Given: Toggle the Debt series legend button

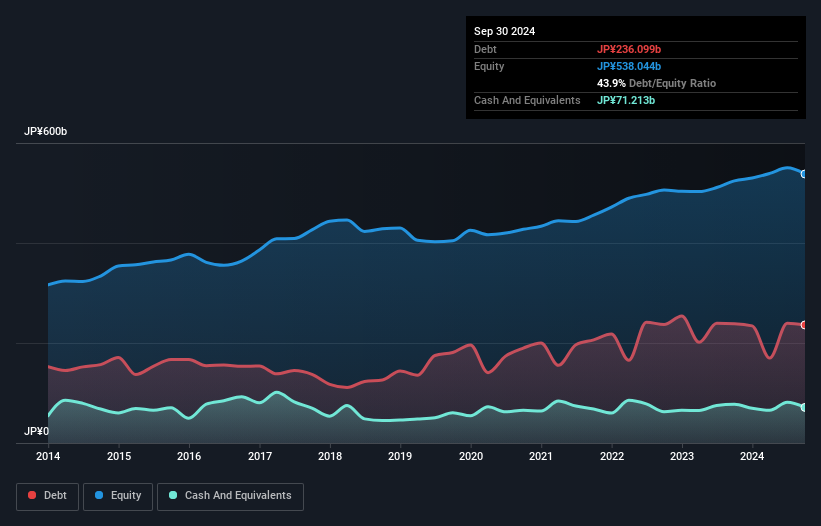Looking at the screenshot, I should click(x=48, y=496).
